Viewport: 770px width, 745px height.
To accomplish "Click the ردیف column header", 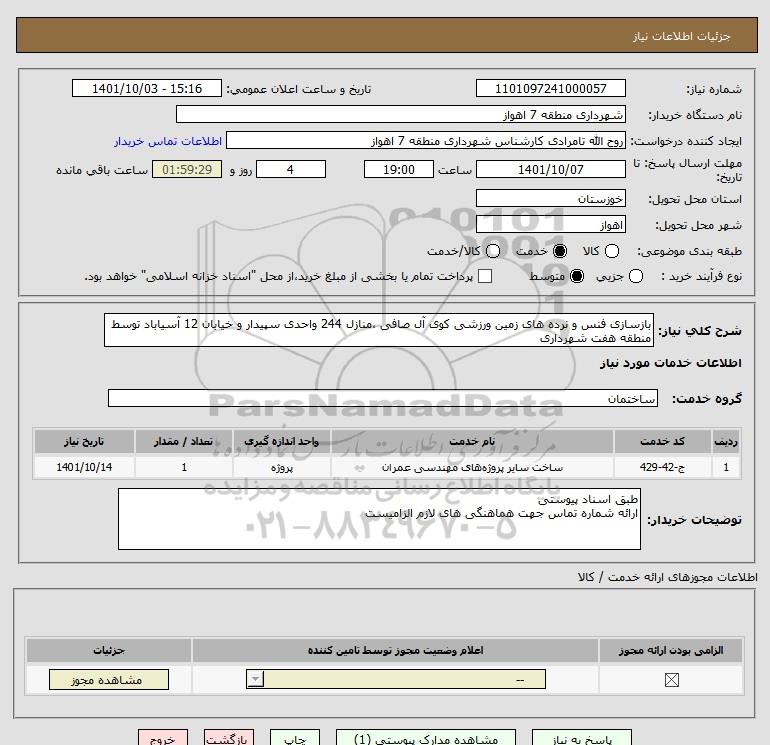I will [x=726, y=441].
